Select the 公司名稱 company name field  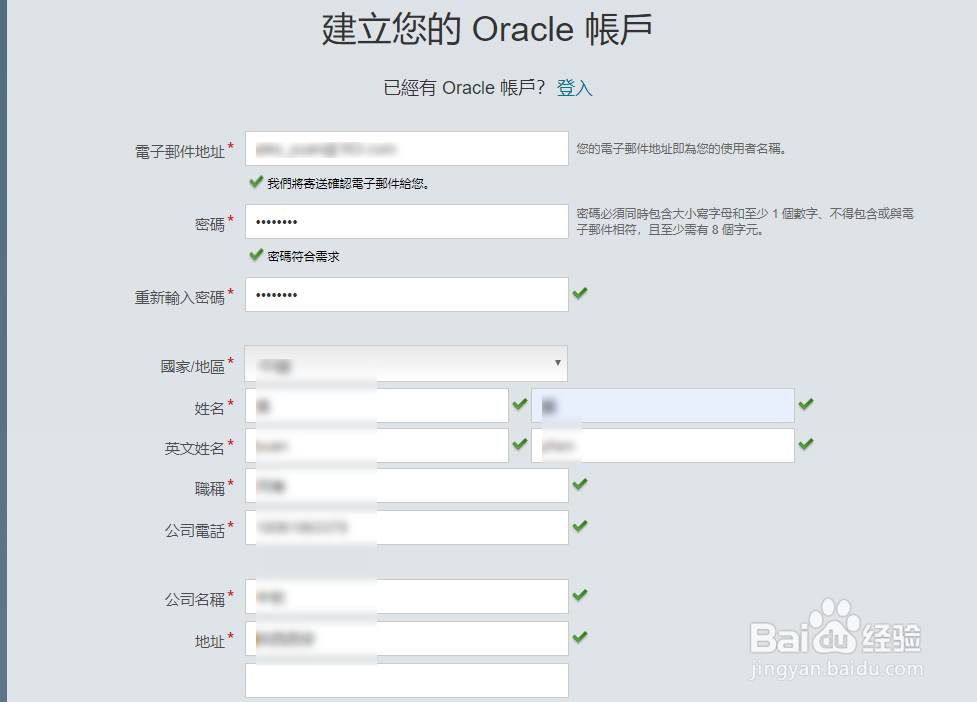tap(407, 597)
